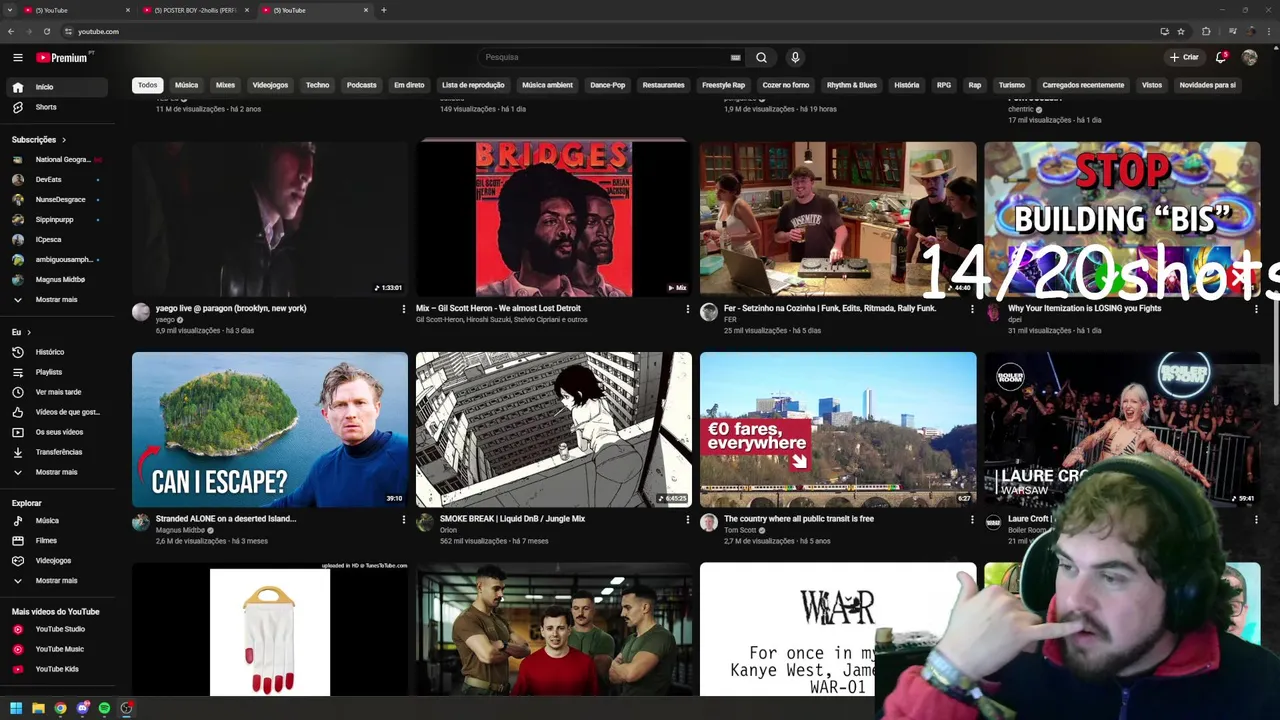Open YouTube Studio link
This screenshot has height=720, width=1280.
[58, 629]
